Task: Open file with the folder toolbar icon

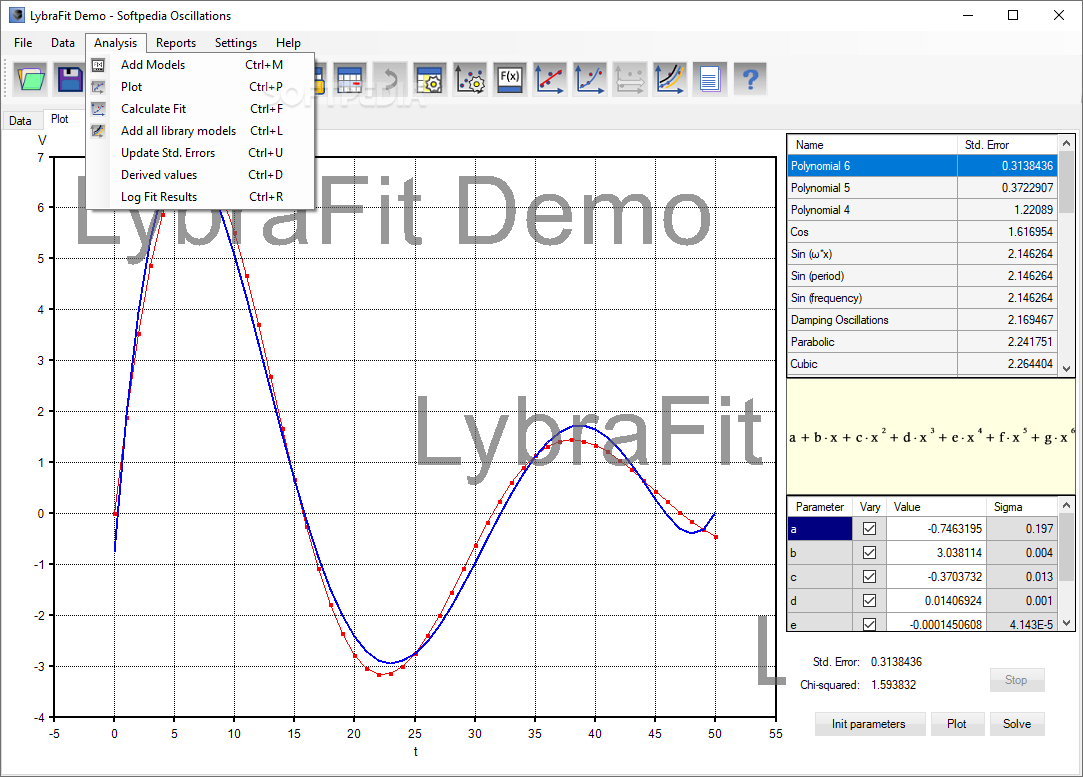Action: 30,79
